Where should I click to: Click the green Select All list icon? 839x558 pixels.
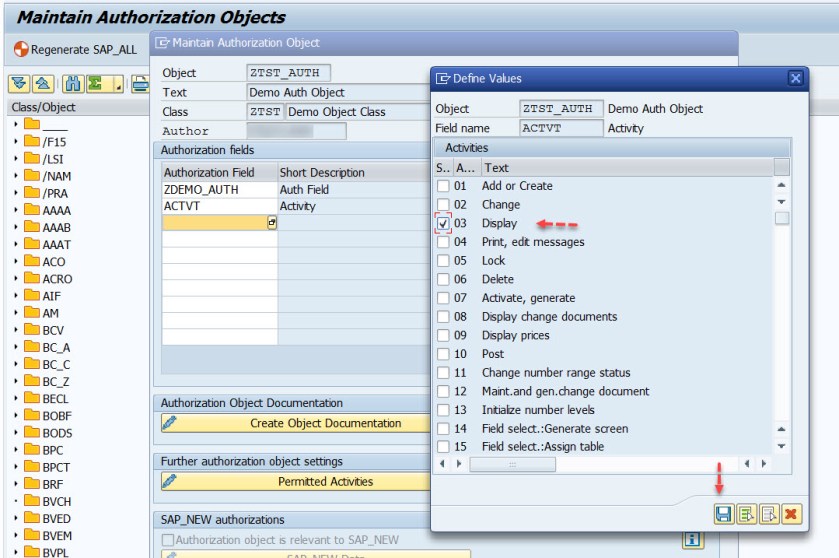746,515
